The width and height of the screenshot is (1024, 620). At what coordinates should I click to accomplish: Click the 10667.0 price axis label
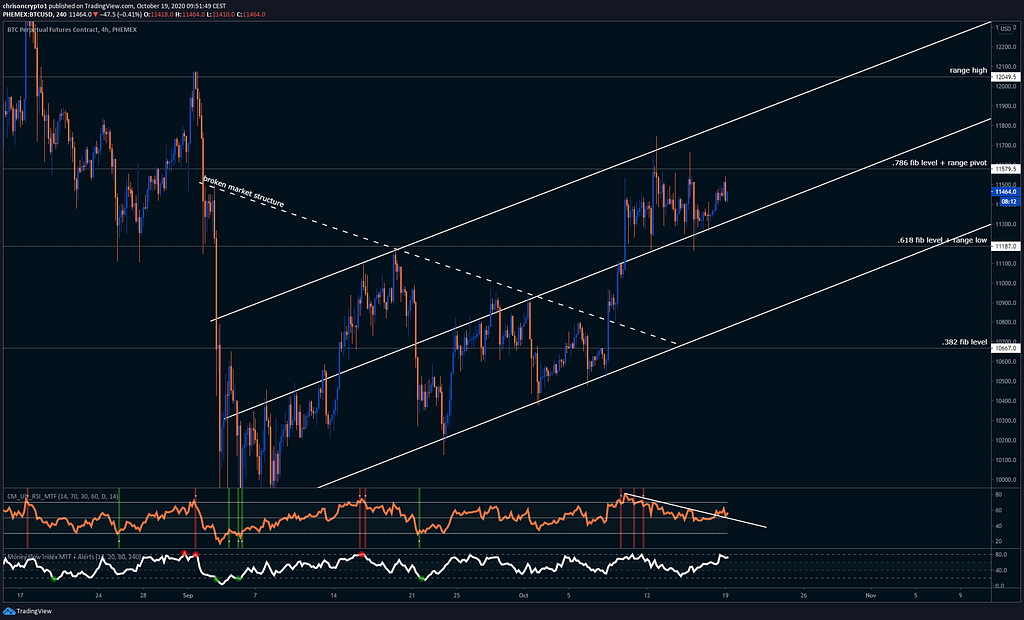pos(1005,348)
